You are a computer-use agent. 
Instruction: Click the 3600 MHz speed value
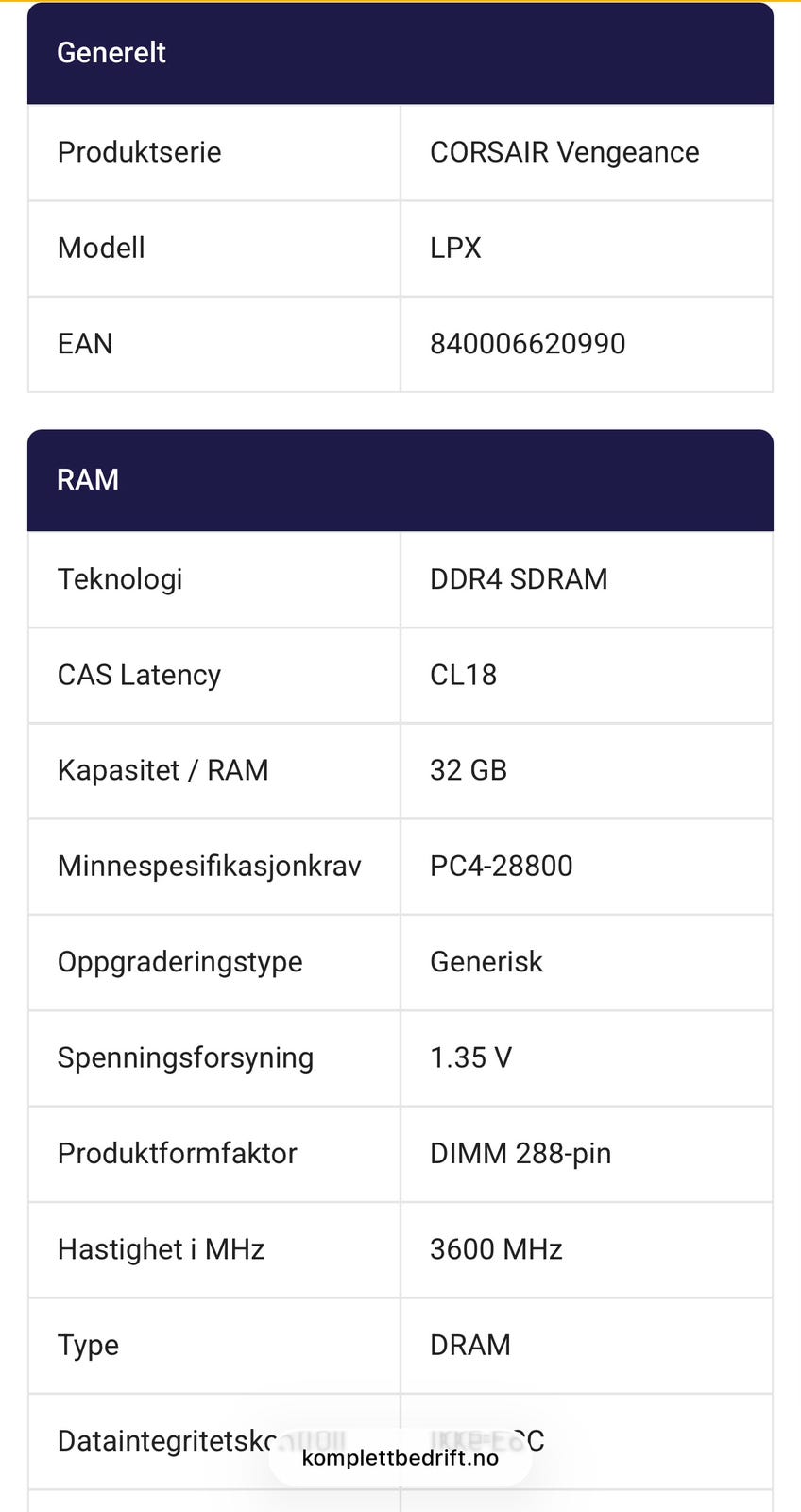tap(496, 1249)
